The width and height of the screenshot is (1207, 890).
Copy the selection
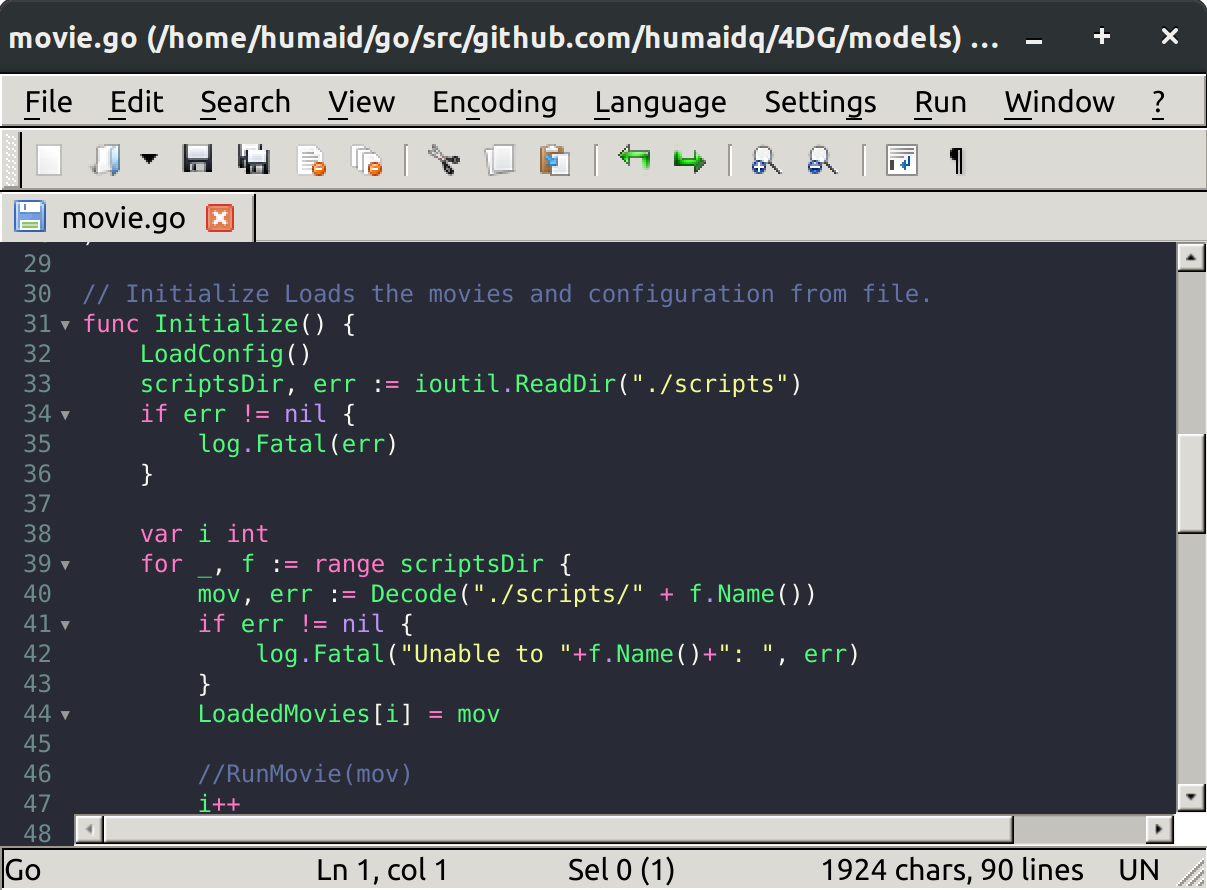[500, 160]
